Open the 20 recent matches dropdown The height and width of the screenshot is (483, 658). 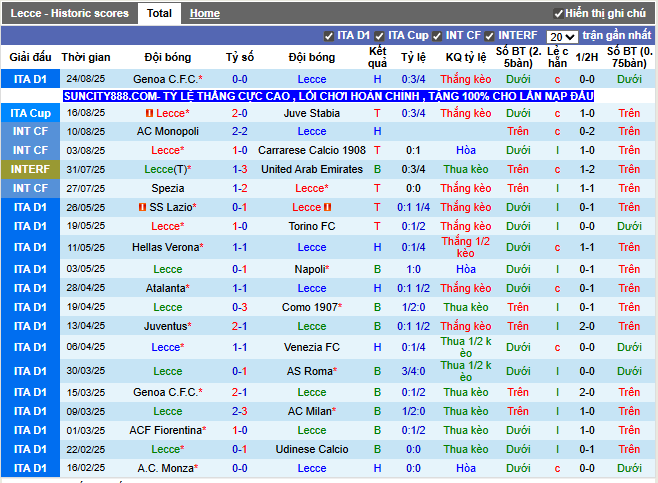pos(562,37)
